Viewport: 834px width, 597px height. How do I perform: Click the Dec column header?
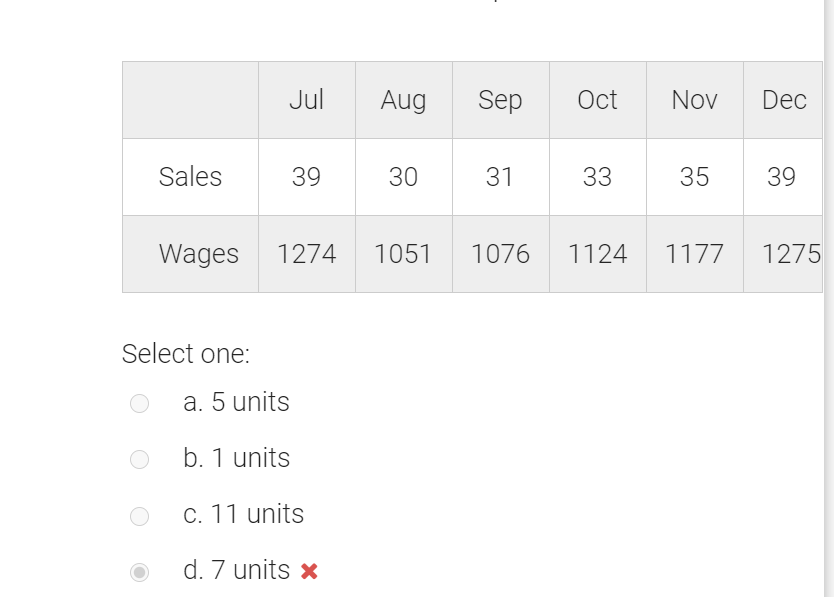point(785,100)
